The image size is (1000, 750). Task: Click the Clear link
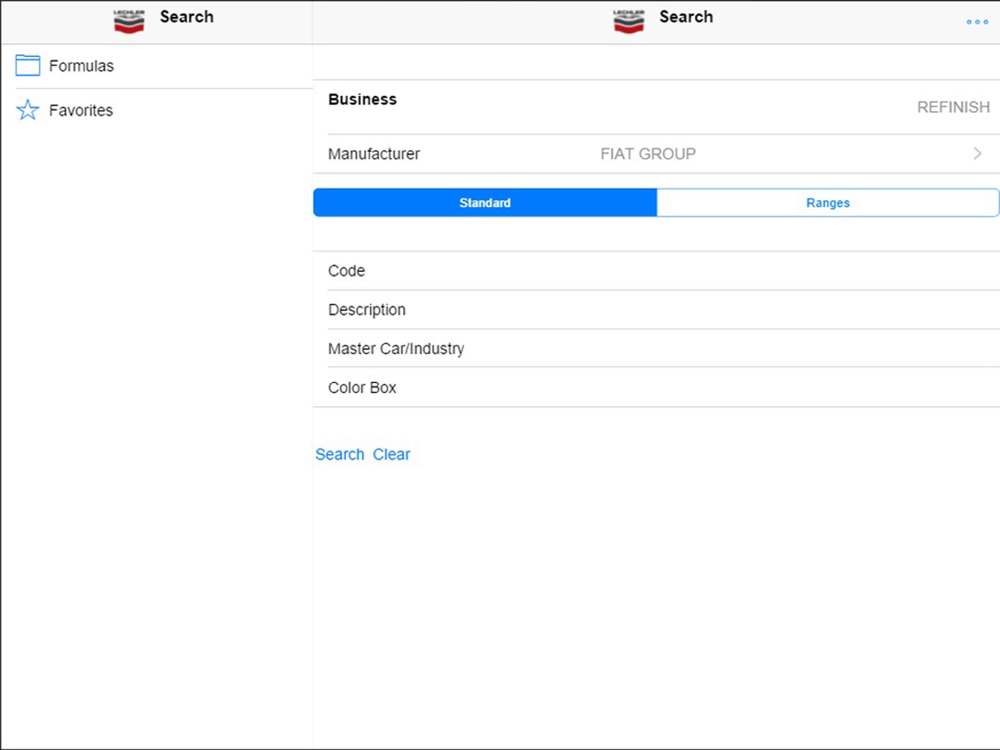(x=391, y=454)
